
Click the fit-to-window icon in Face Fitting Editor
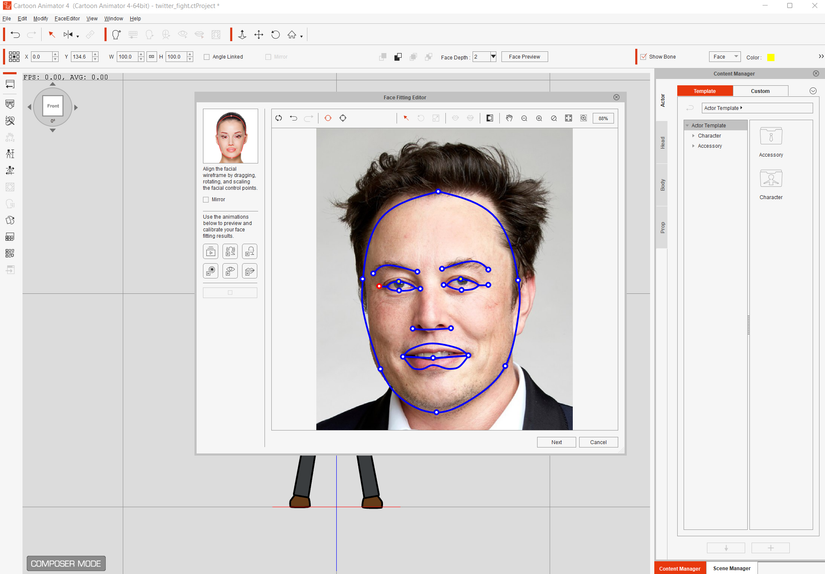coord(569,118)
